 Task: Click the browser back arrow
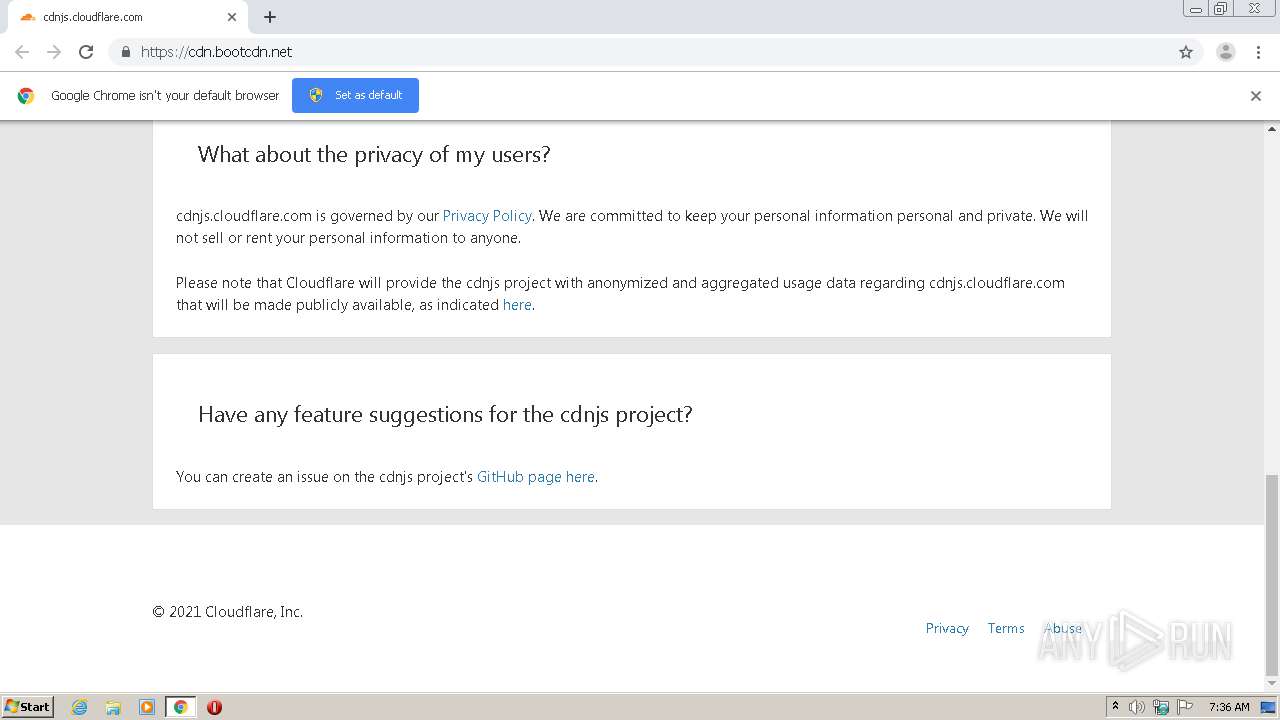(22, 52)
